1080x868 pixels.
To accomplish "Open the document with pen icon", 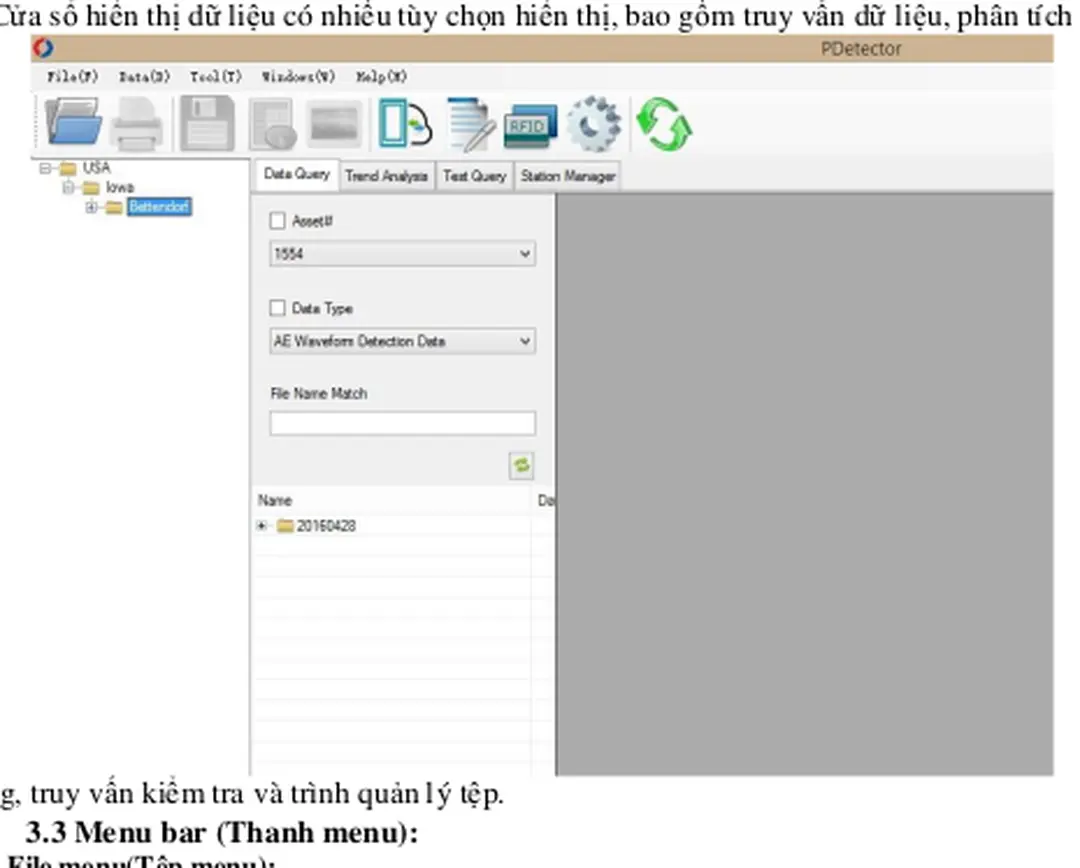I will click(470, 125).
